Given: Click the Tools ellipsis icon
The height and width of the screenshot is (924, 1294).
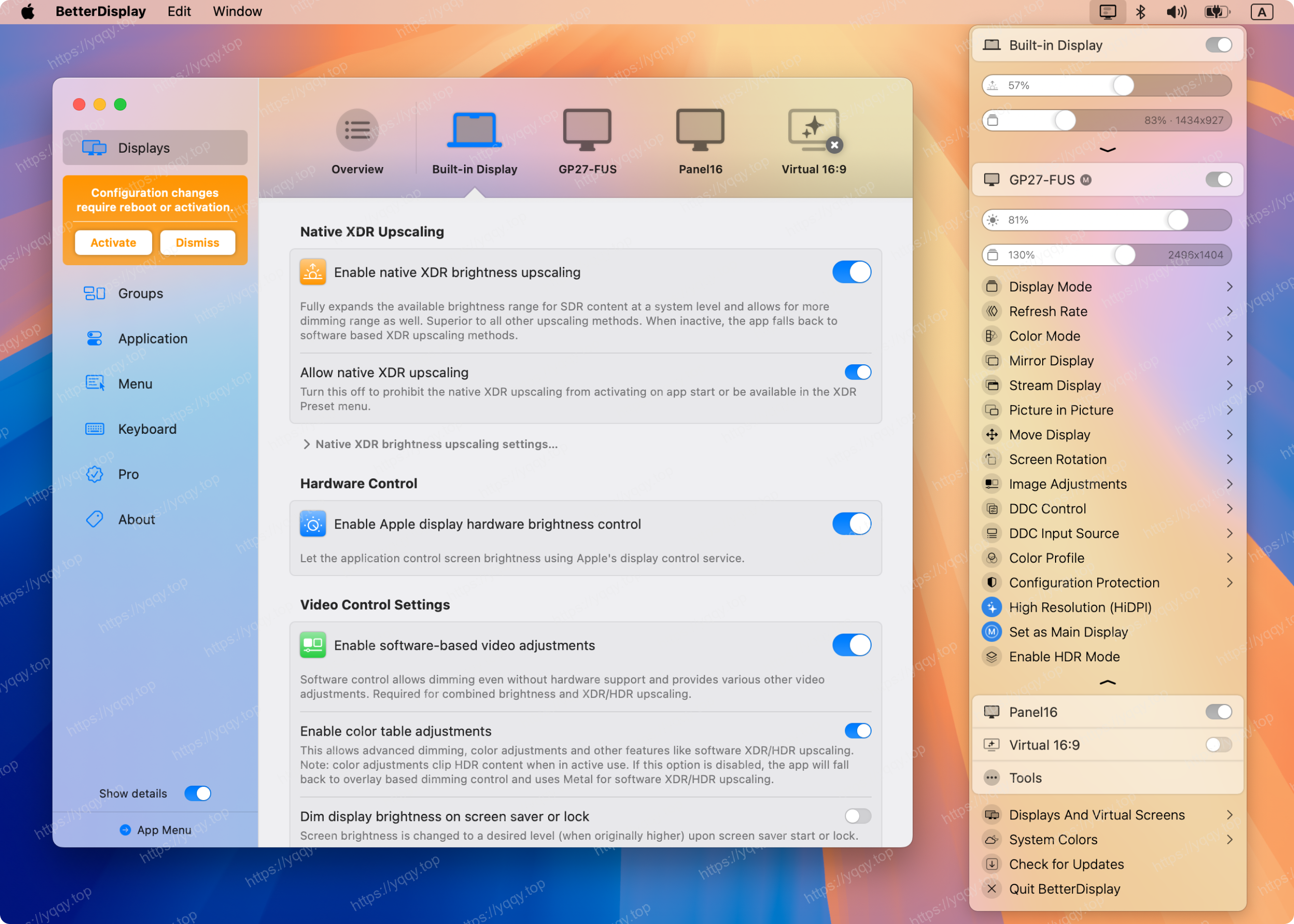Looking at the screenshot, I should 991,778.
